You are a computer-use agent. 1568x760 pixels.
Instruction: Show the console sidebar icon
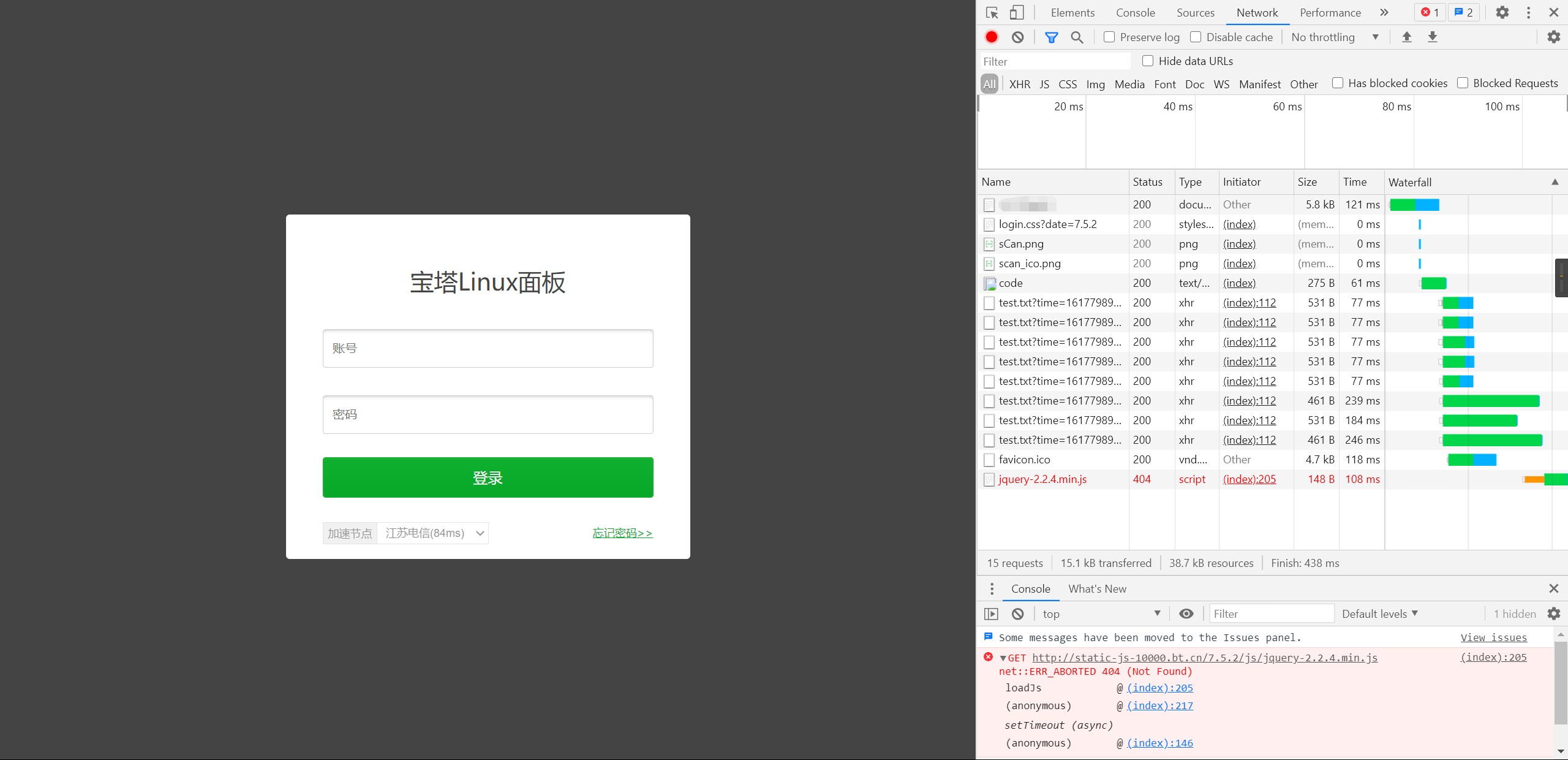[991, 614]
